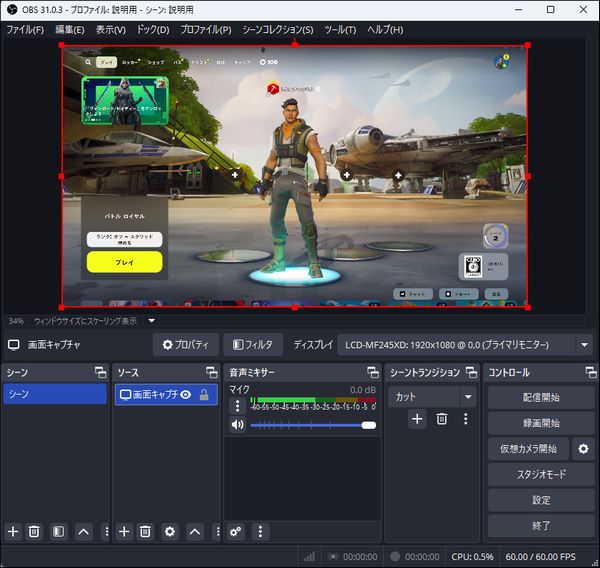Click the CPU: 0.5% status text

point(472,557)
